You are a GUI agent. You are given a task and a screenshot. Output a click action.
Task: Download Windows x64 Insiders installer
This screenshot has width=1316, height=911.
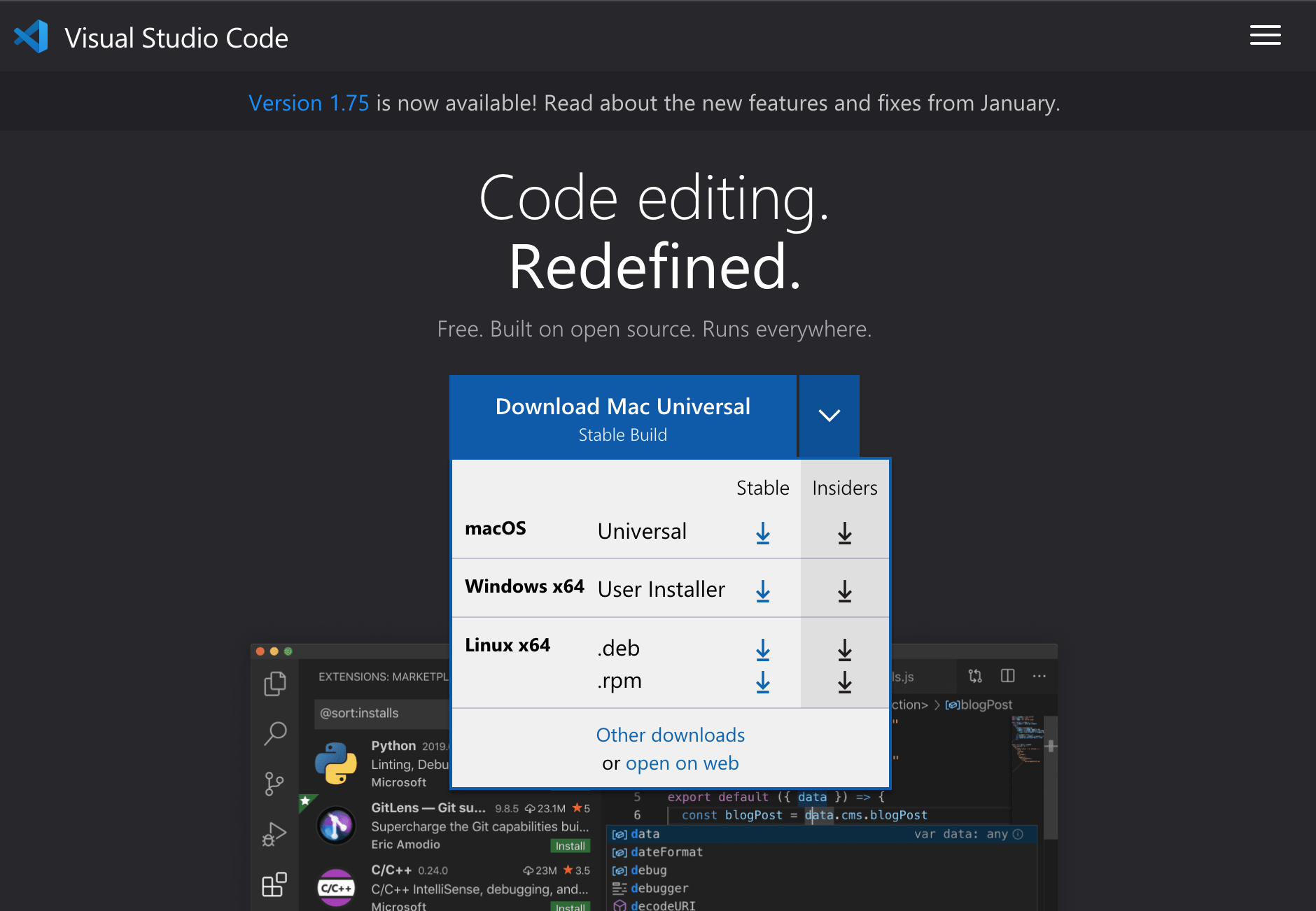tap(844, 591)
